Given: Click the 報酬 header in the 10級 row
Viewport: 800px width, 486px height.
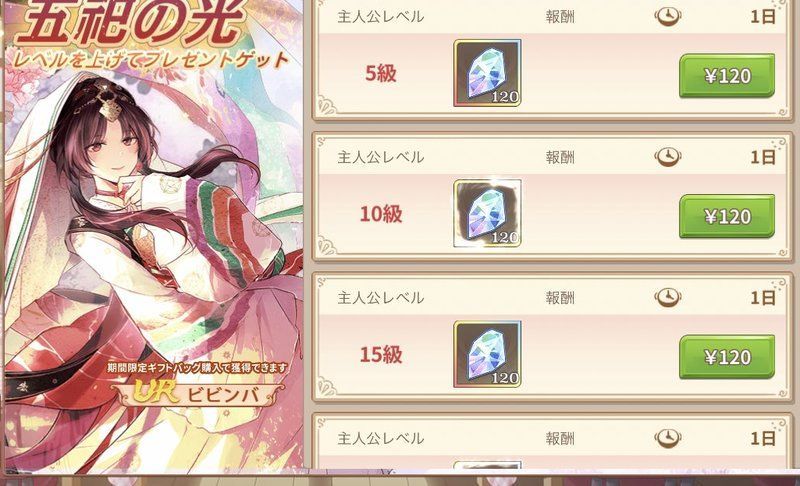Looking at the screenshot, I should (560, 157).
